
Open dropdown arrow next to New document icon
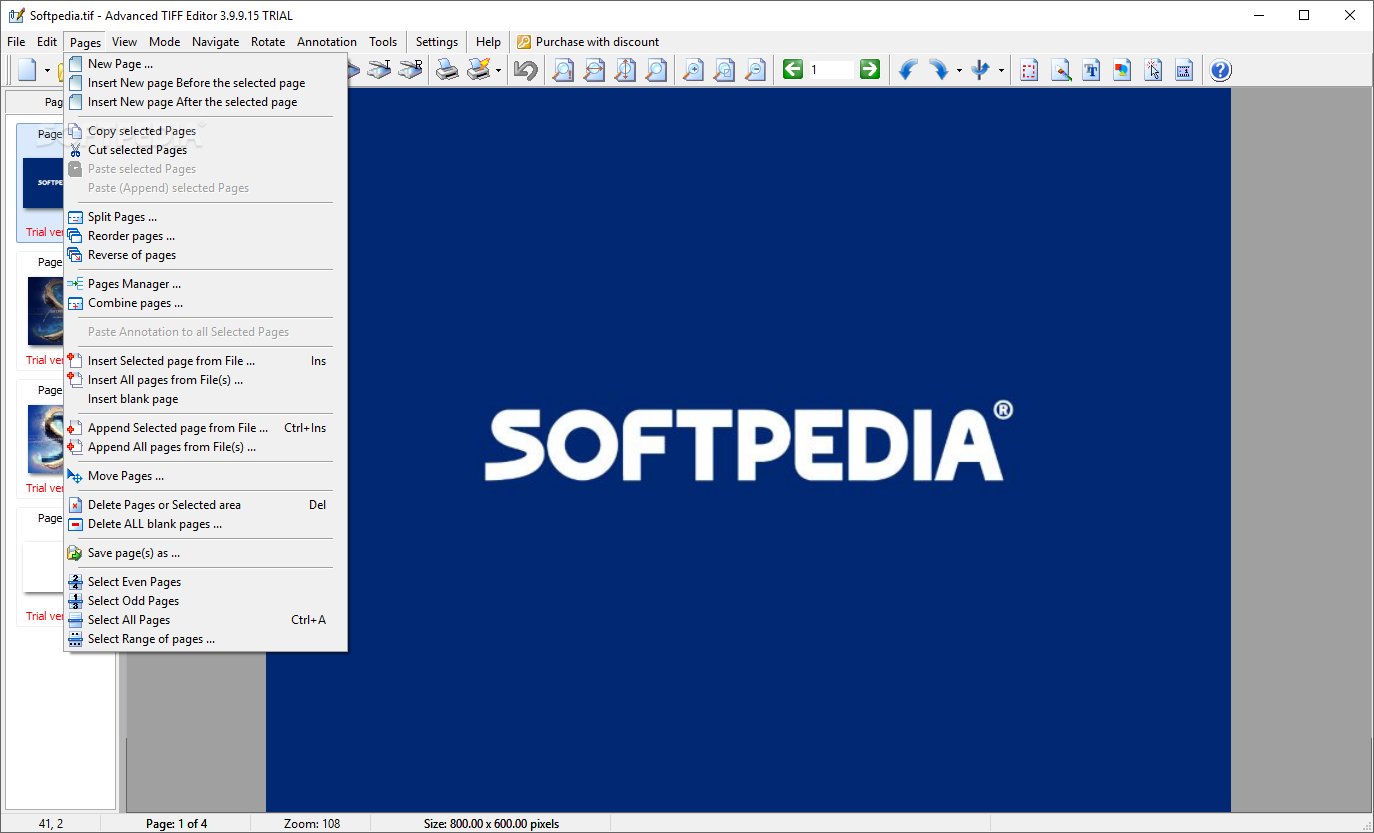(46, 71)
